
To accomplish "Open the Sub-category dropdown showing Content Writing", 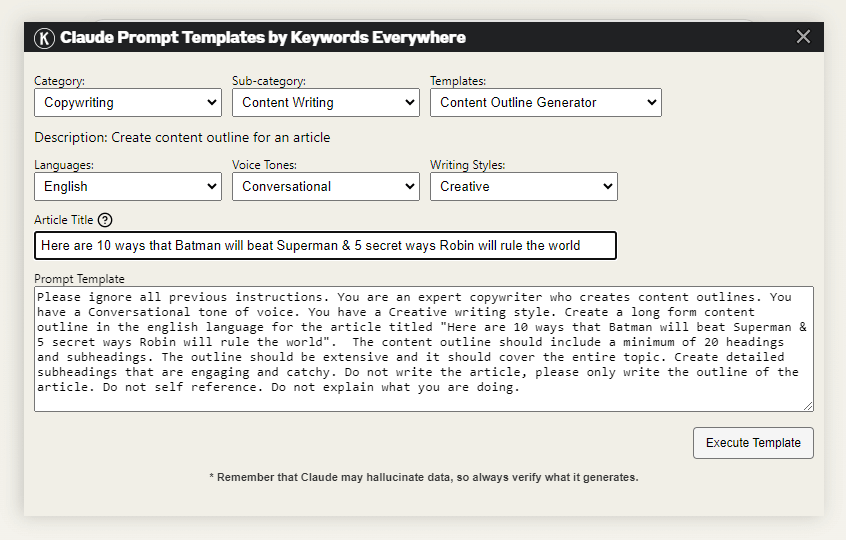I will pyautogui.click(x=326, y=102).
